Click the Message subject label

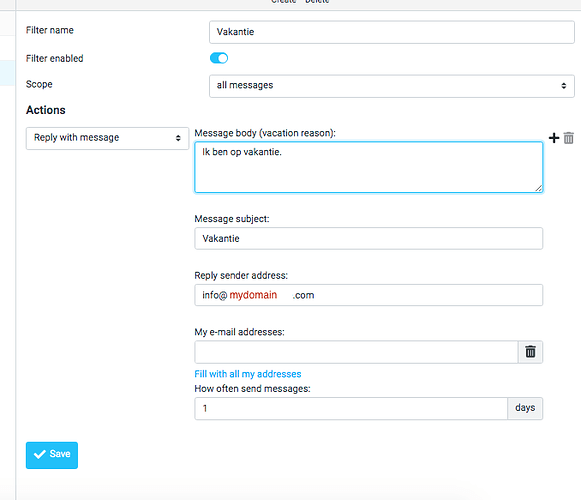click(232, 219)
